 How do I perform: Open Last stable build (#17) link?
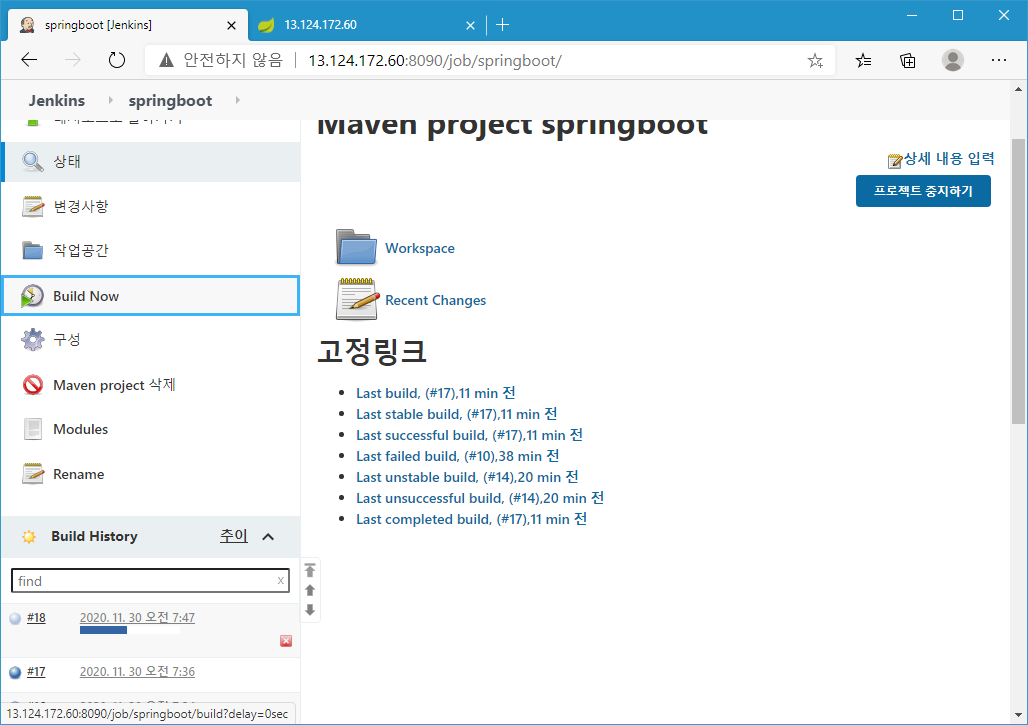click(x=456, y=414)
